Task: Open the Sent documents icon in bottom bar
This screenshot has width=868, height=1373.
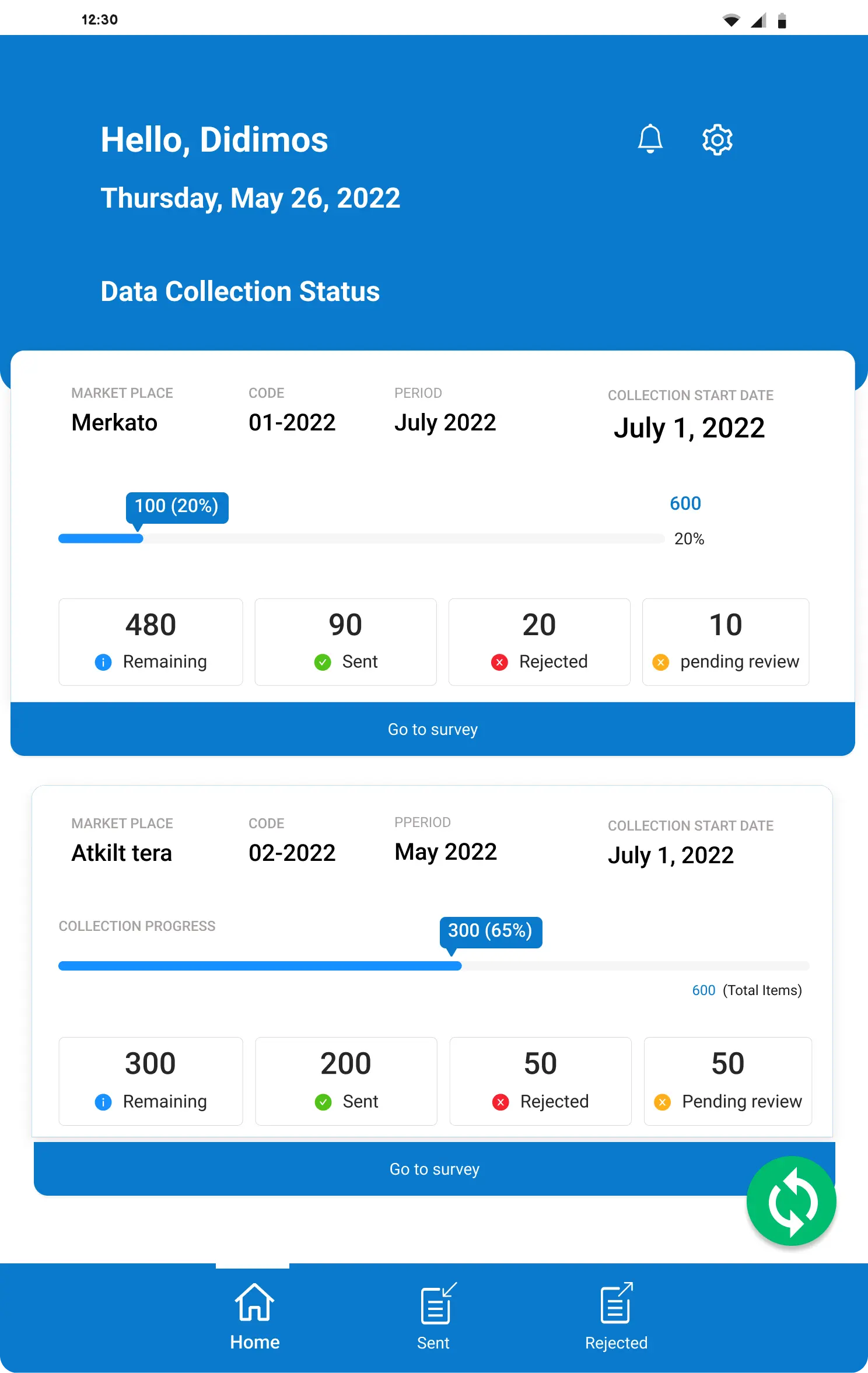Action: click(438, 1302)
